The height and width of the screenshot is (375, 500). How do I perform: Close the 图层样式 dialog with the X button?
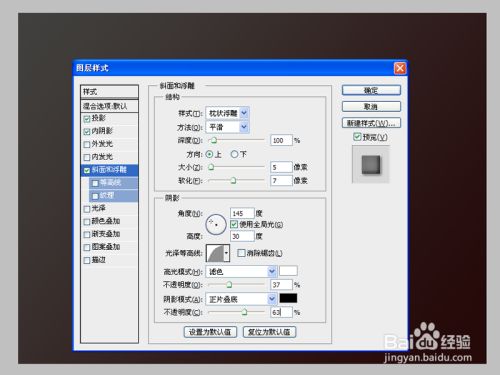click(x=400, y=68)
